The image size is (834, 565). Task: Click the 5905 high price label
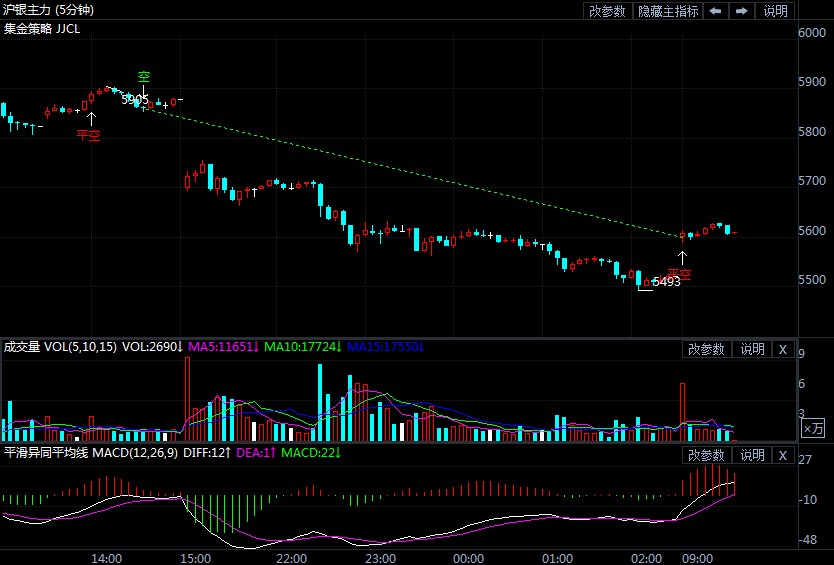(134, 99)
